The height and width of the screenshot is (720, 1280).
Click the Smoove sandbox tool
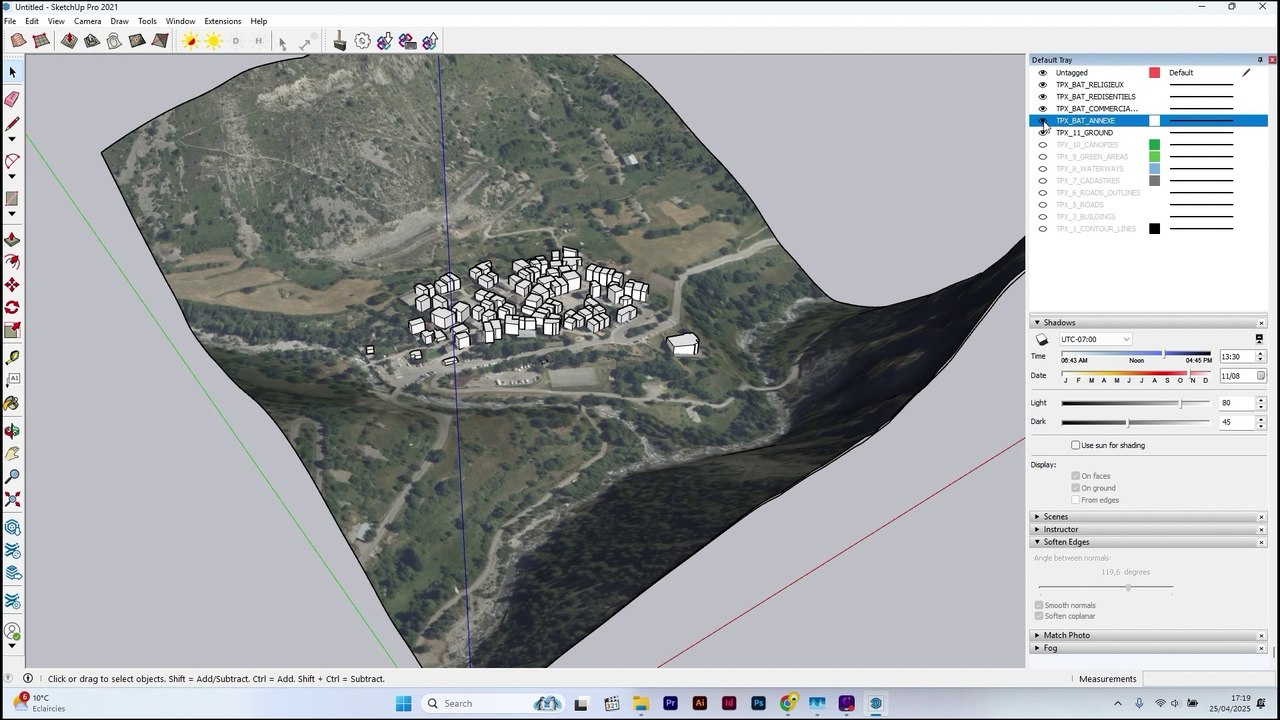pyautogui.click(x=68, y=41)
